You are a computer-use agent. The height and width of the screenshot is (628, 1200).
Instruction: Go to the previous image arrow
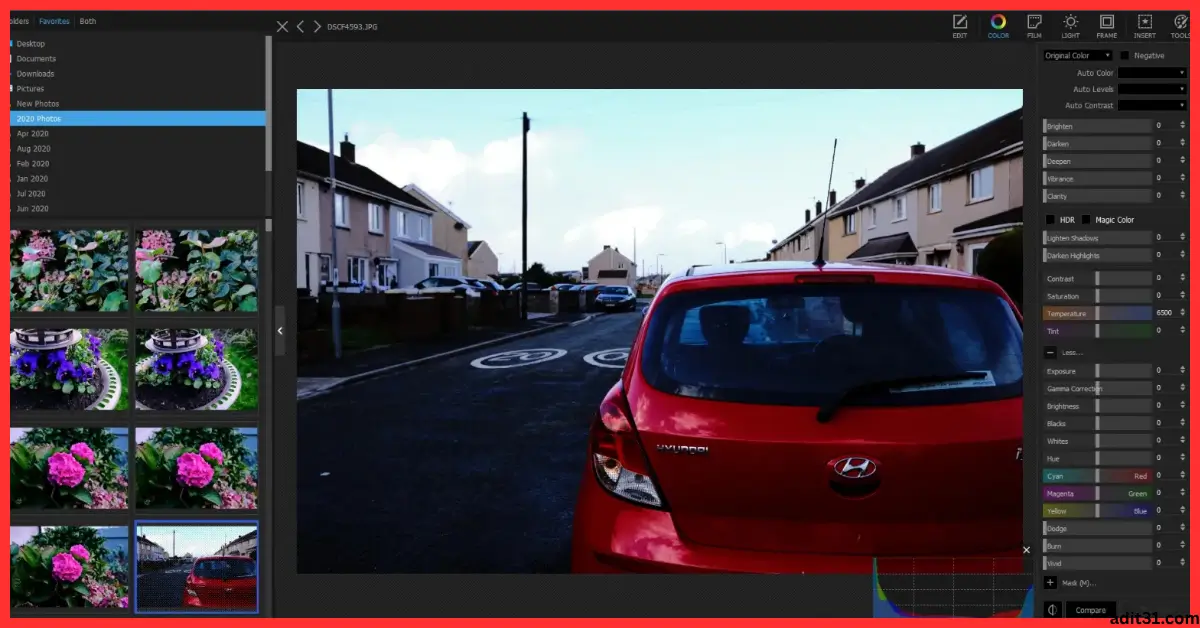[300, 26]
